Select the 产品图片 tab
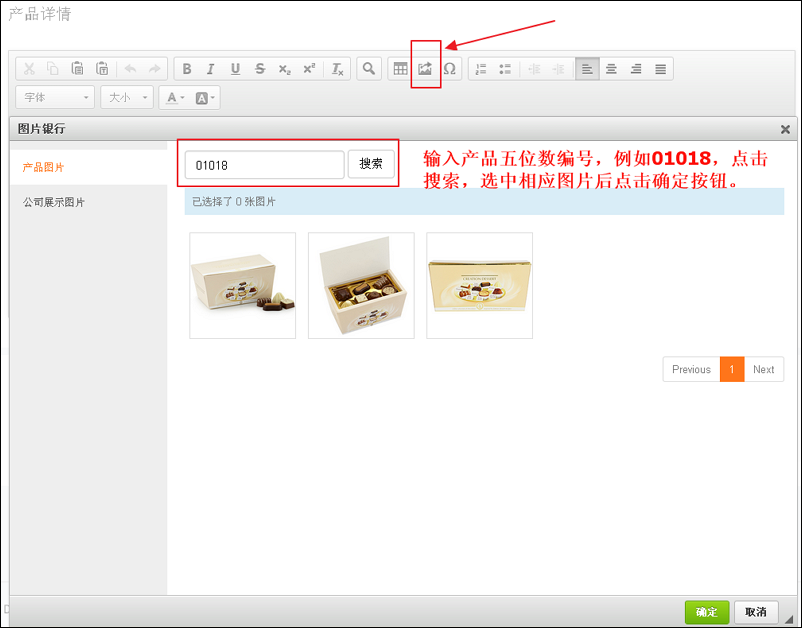This screenshot has height=628, width=802. [x=43, y=167]
